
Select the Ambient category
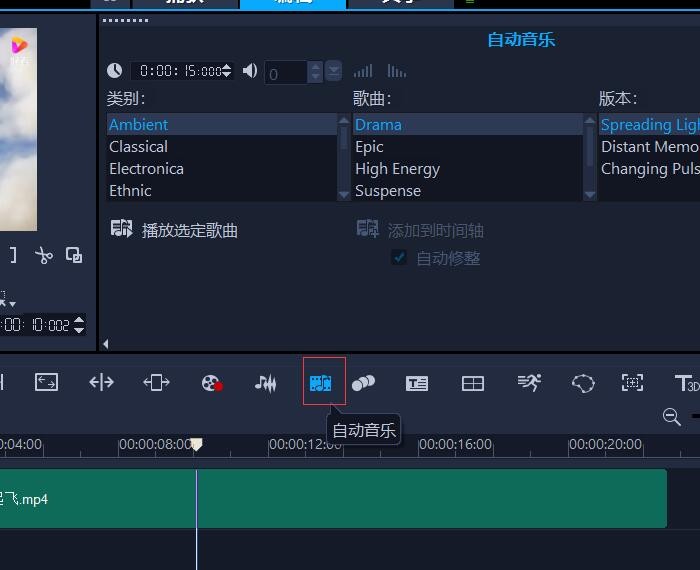tap(222, 124)
